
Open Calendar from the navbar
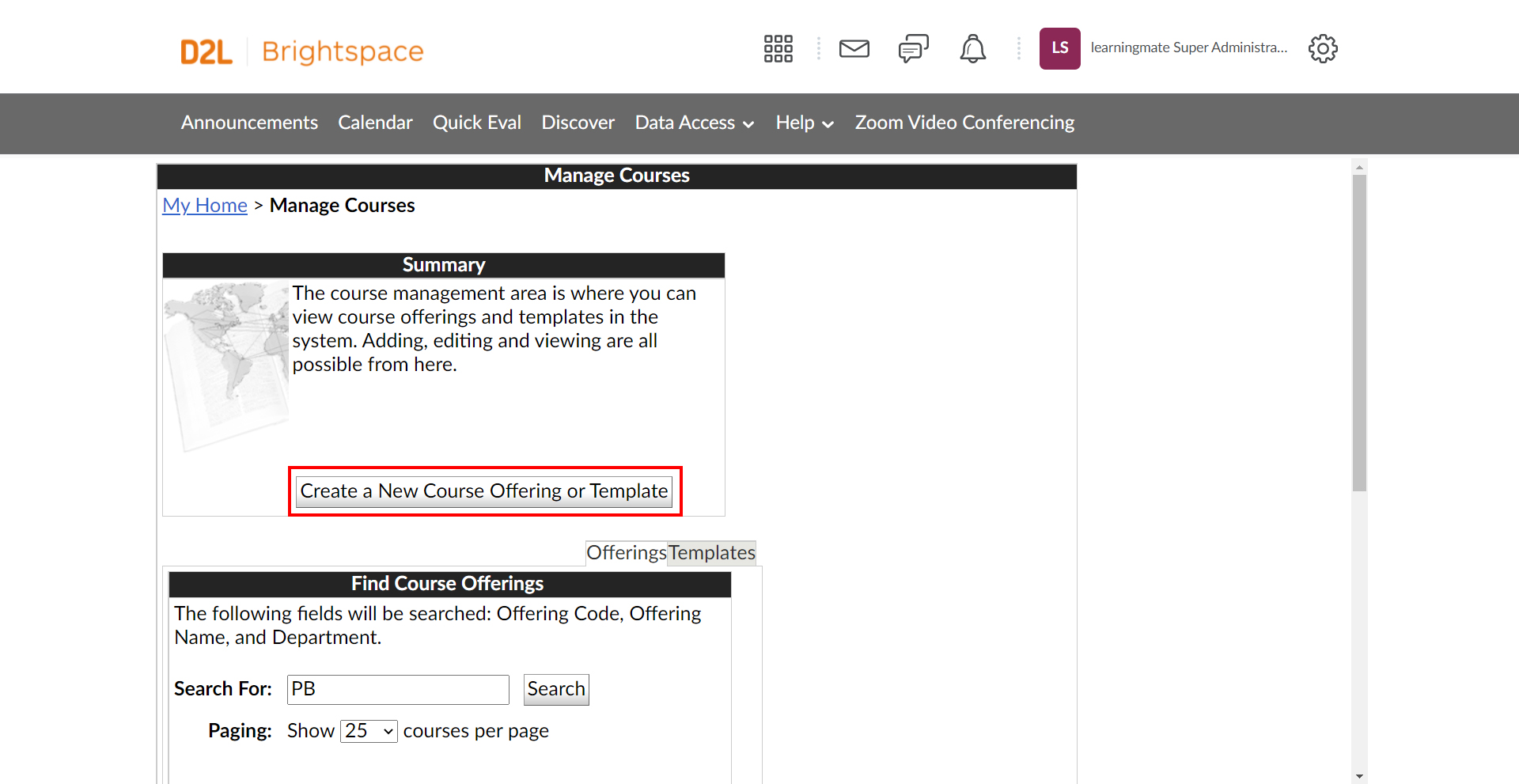coord(375,123)
